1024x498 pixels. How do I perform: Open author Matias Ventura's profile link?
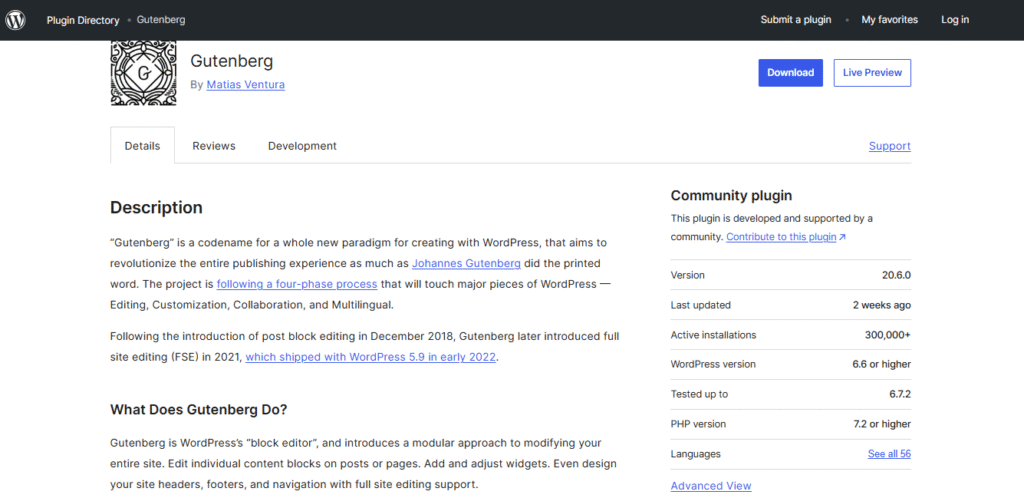click(245, 85)
